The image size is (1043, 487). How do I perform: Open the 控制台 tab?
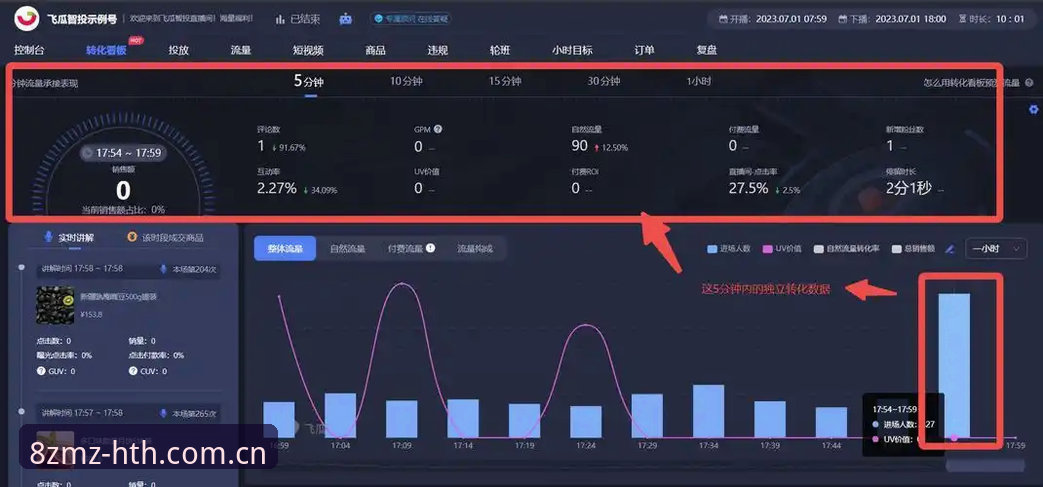point(29,50)
